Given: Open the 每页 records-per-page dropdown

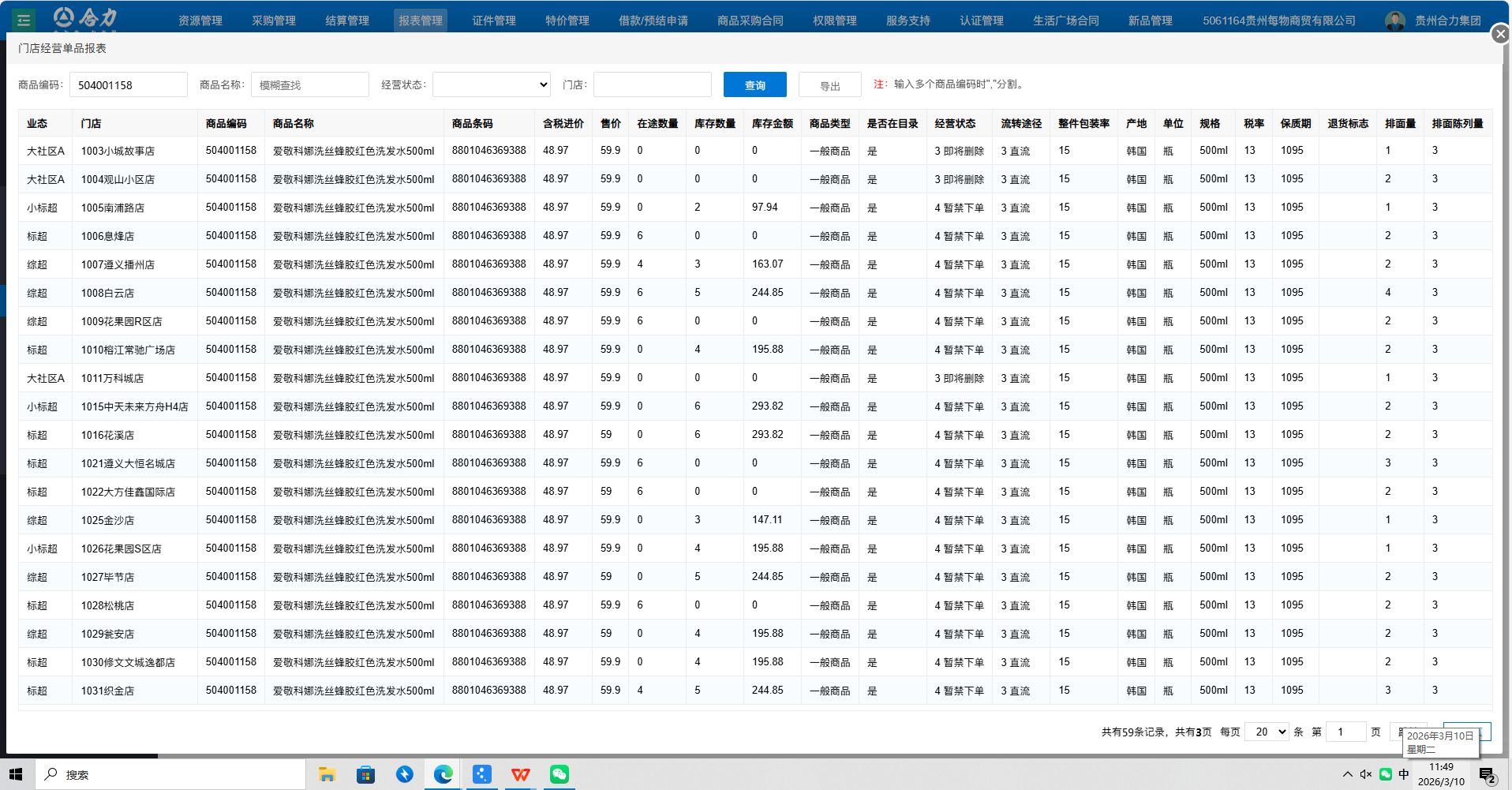Looking at the screenshot, I should tap(1267, 732).
